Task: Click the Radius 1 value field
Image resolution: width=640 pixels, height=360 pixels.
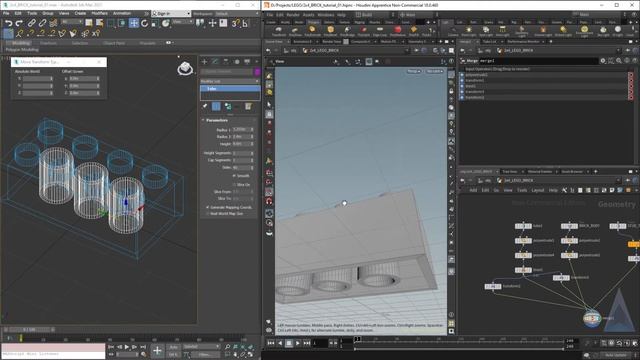Action: tap(243, 129)
